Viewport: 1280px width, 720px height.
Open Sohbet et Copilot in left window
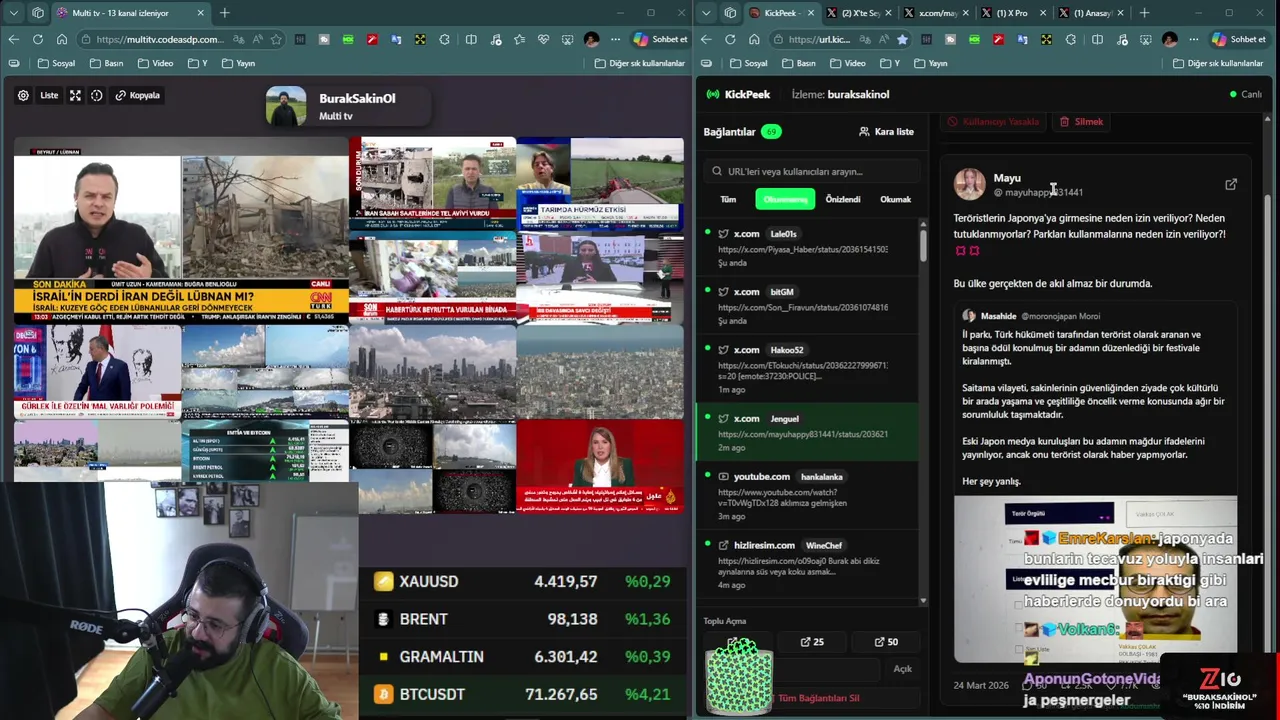pos(660,39)
